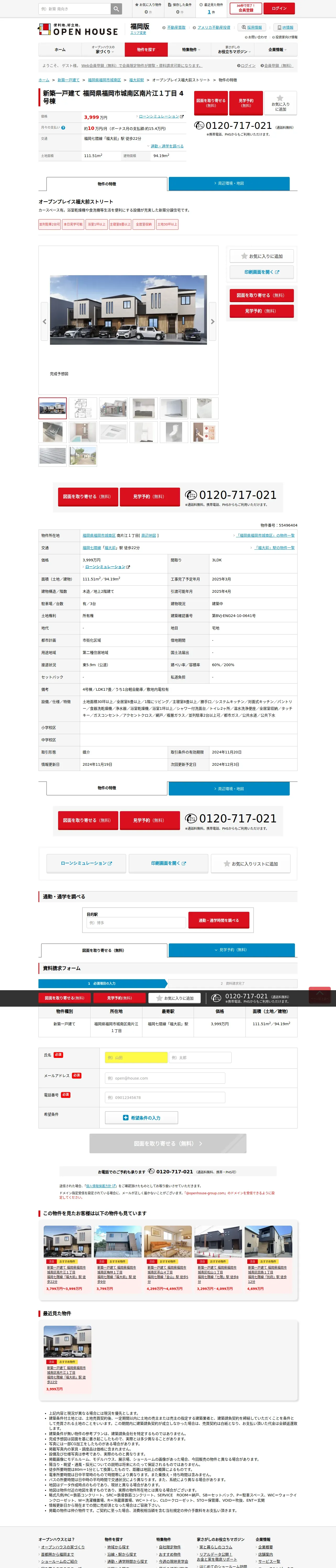Open the 不動産買取 link

(176, 27)
